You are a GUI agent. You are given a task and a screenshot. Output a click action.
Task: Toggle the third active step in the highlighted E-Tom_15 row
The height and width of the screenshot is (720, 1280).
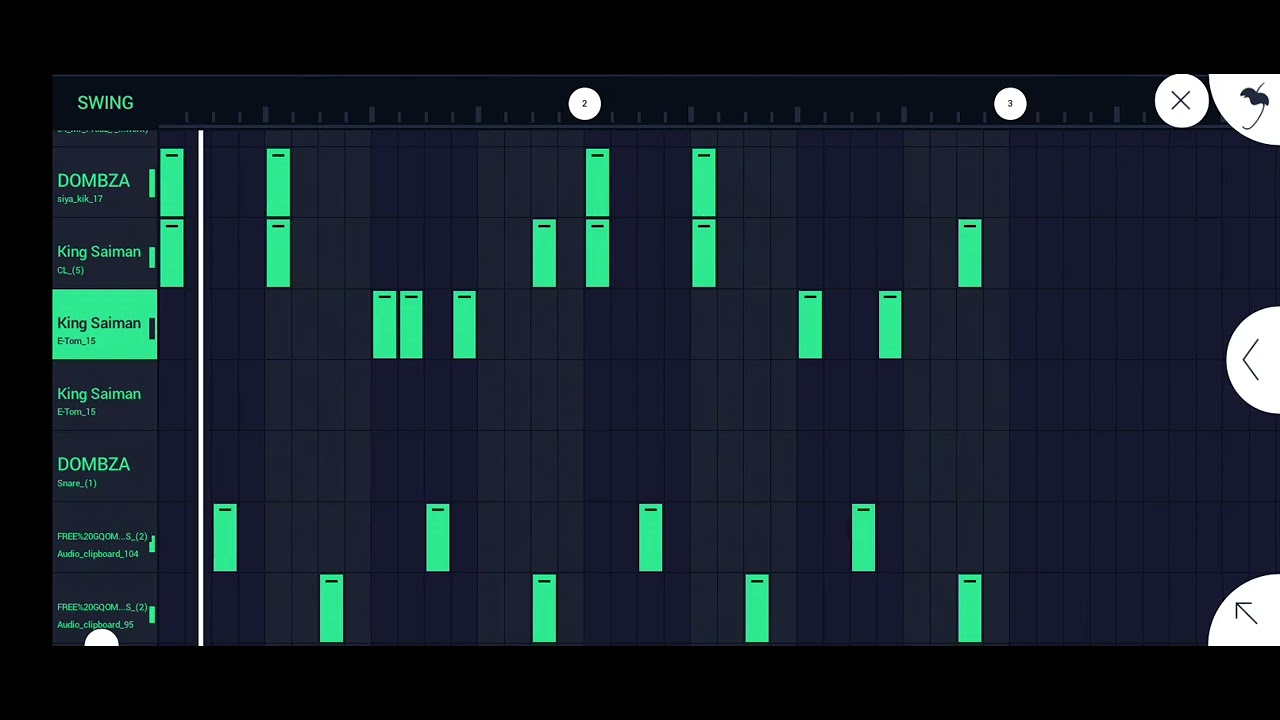(x=464, y=325)
